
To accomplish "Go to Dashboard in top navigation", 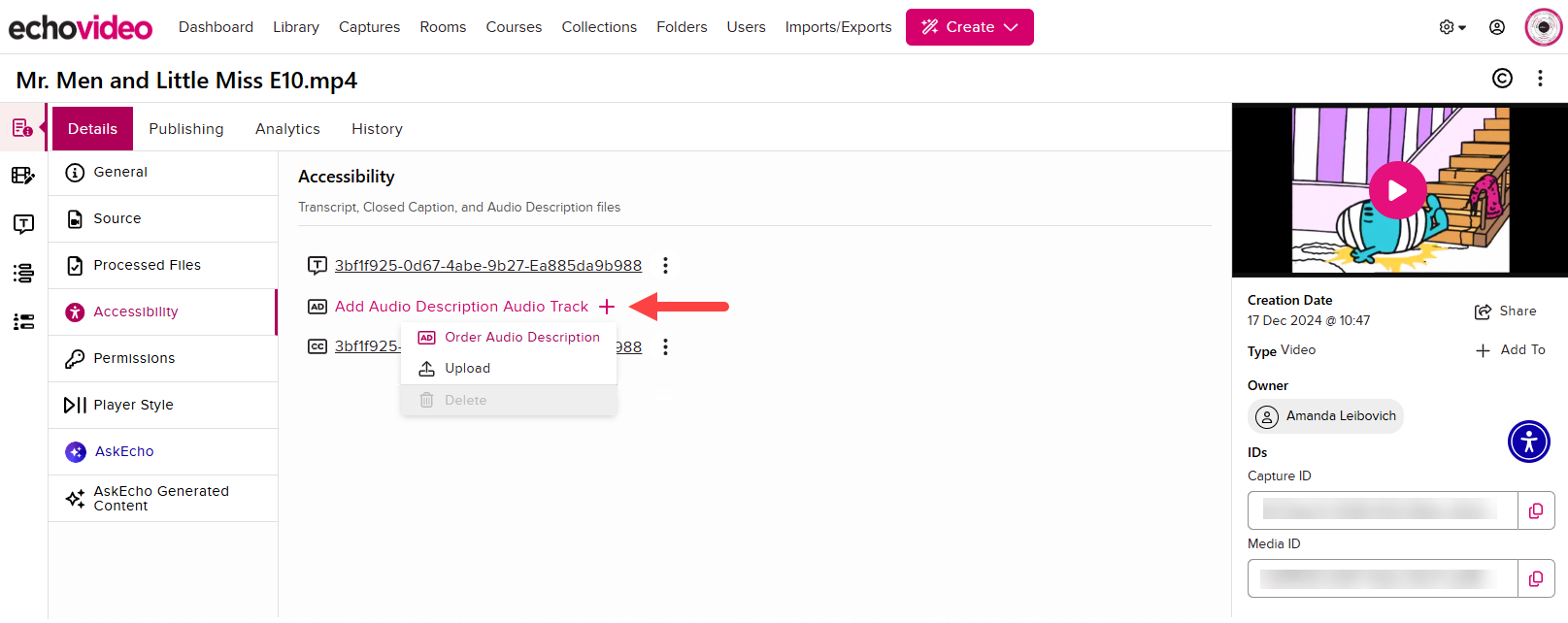I will [216, 27].
